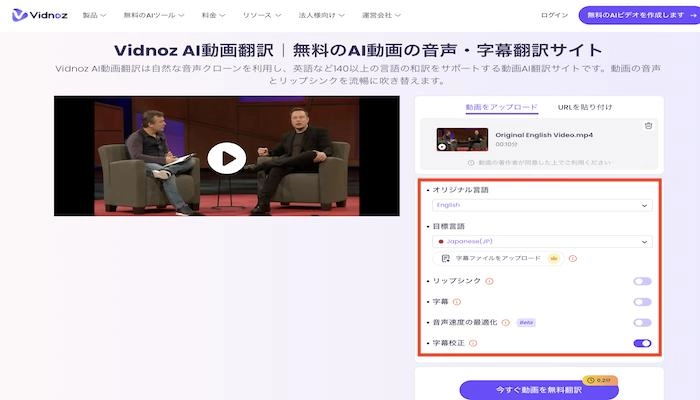
Task: Show info for 音声速度の最適化 option
Action: point(505,322)
